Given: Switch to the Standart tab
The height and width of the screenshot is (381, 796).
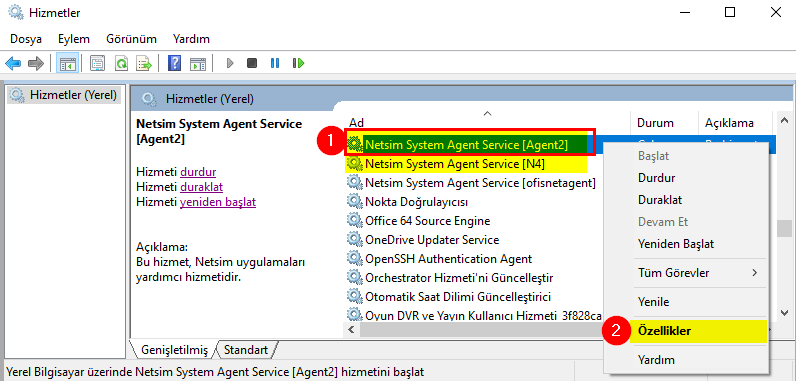Looking at the screenshot, I should tap(246, 350).
